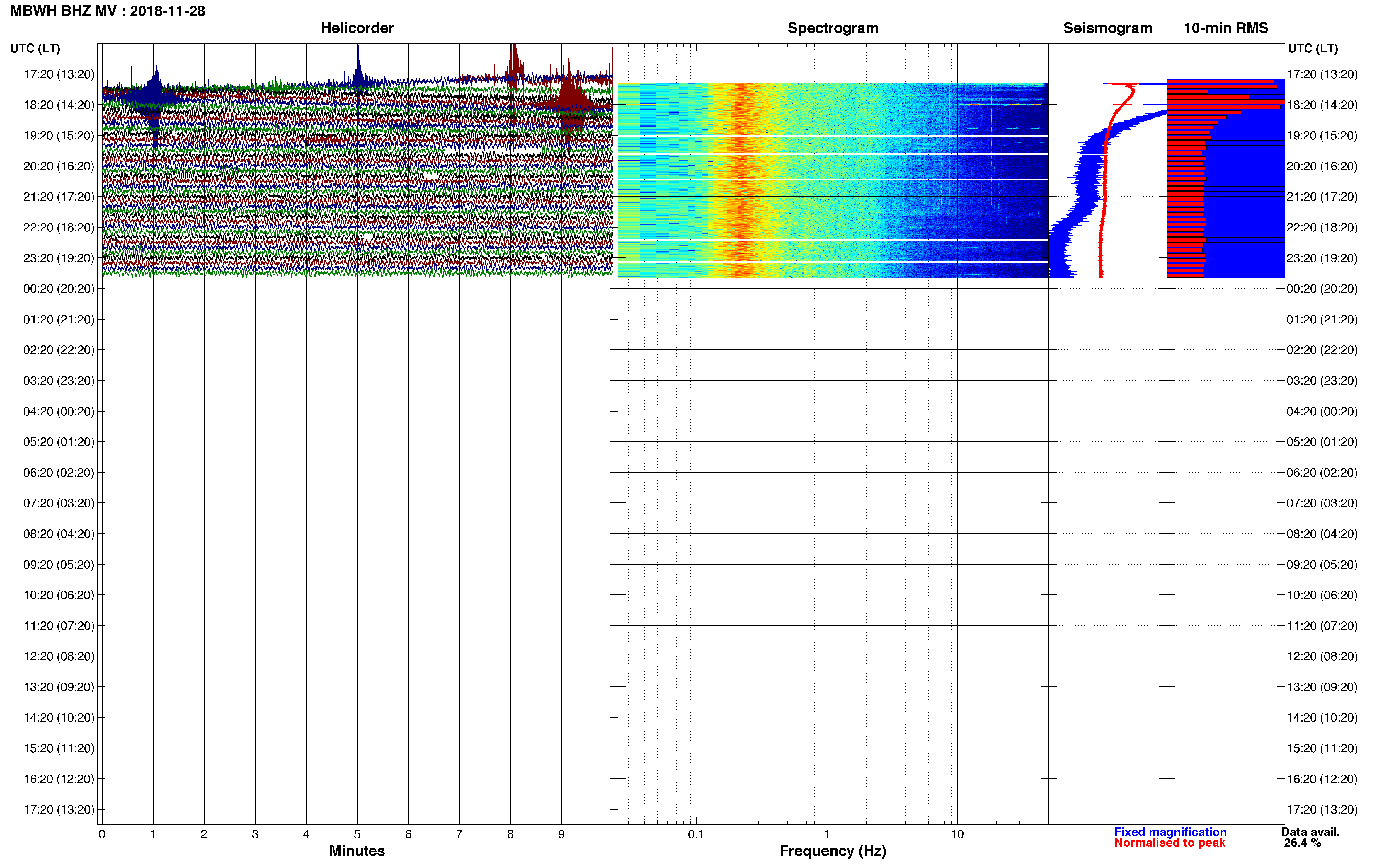
Task: Click the UTC (LT) header beside Helicorder
Action: pos(35,48)
